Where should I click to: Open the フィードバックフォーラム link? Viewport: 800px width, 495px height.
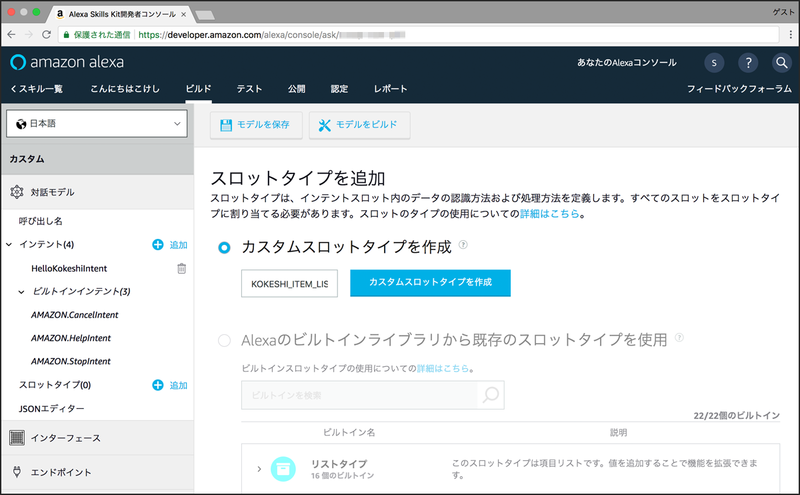[x=739, y=89]
